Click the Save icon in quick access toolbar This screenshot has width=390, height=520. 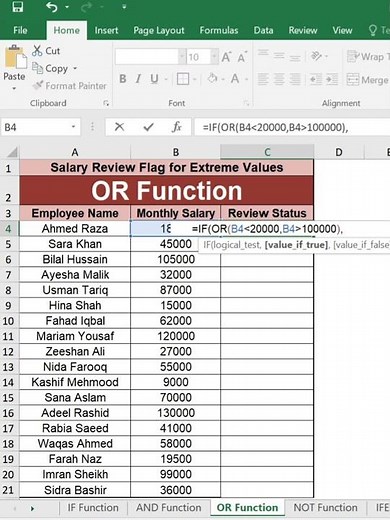(x=17, y=7)
